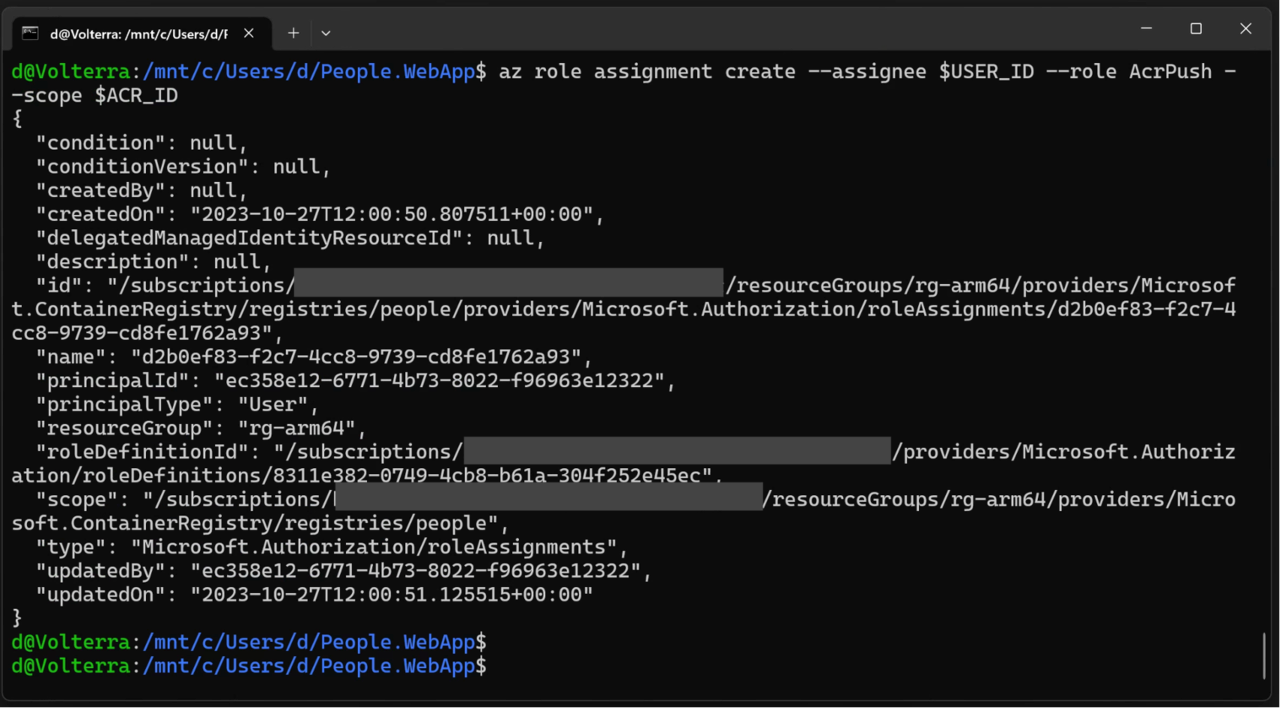This screenshot has height=708, width=1280.
Task: Minimize the Windows Terminal window
Action: [1146, 28]
